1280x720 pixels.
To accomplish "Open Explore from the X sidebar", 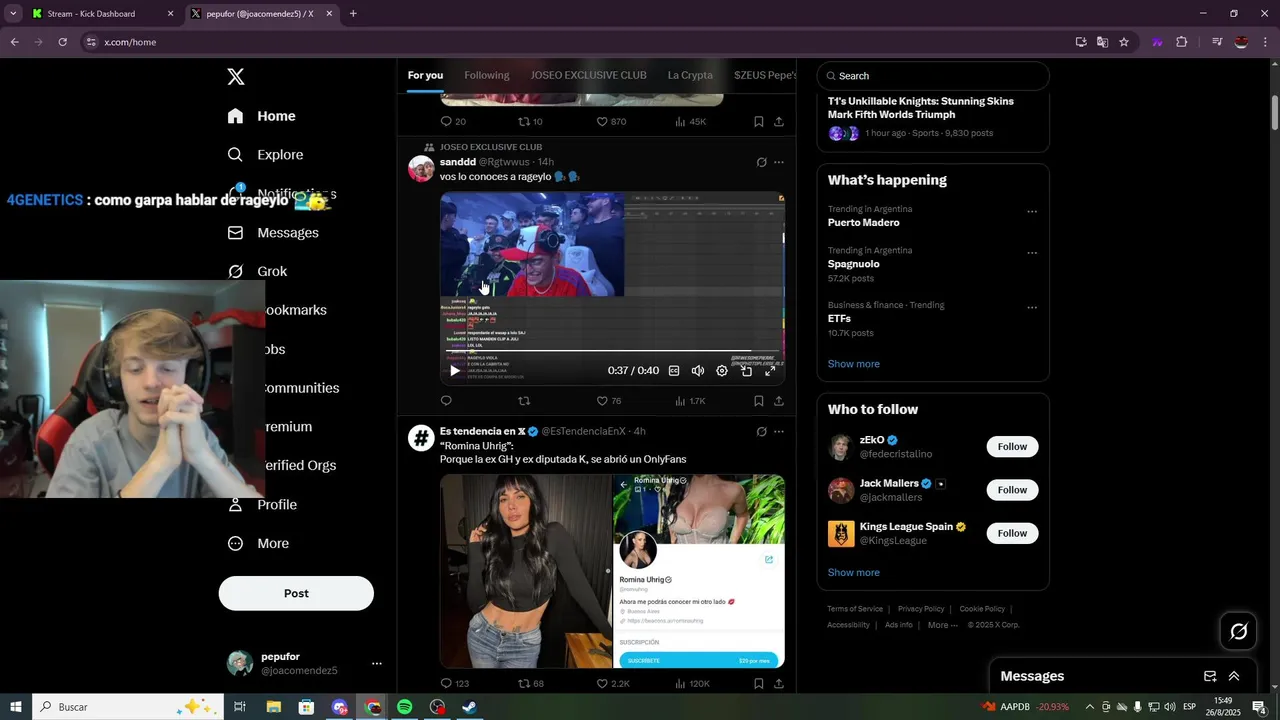I will coord(266,155).
